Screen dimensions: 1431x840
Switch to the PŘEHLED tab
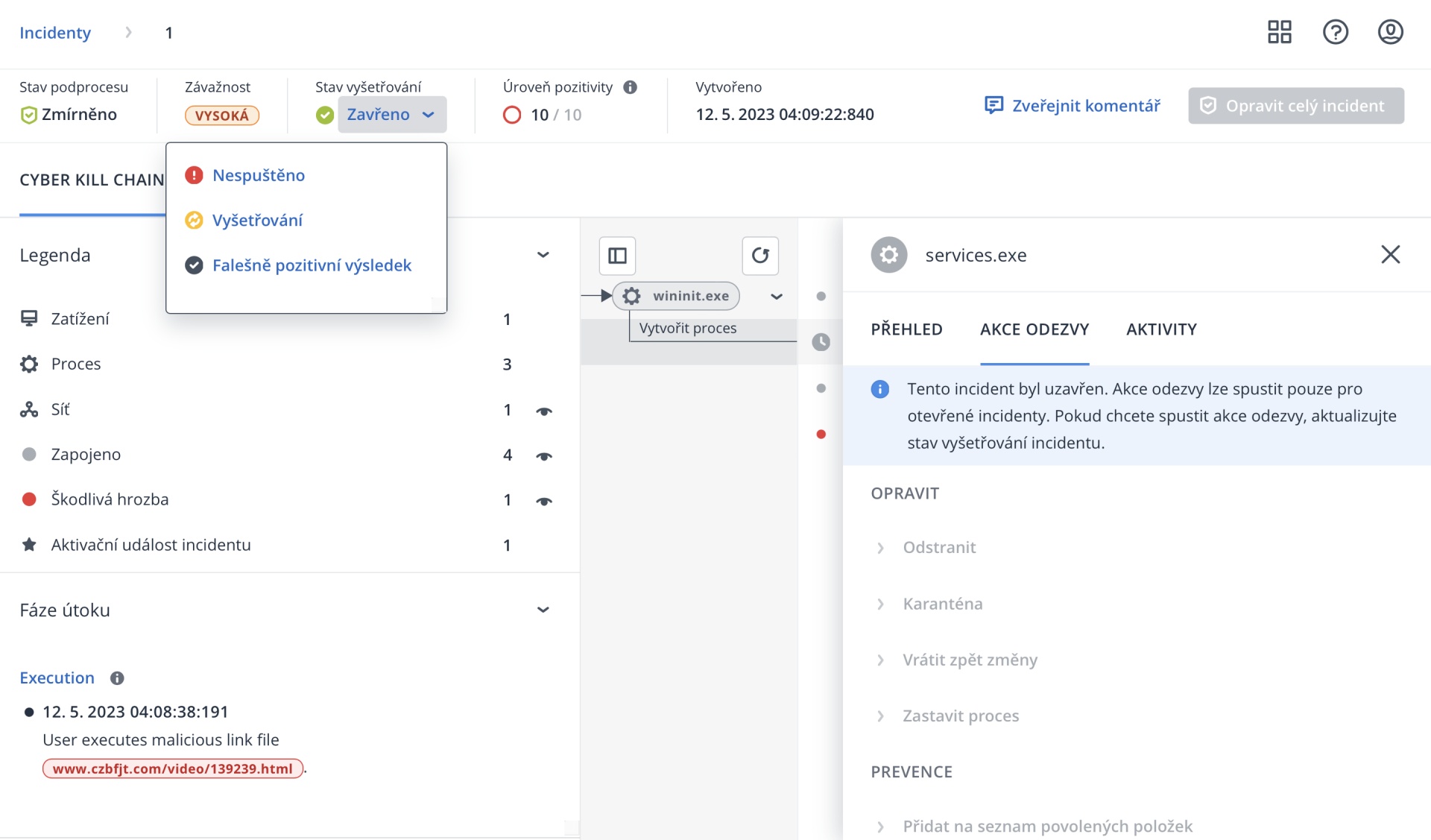pyautogui.click(x=907, y=329)
